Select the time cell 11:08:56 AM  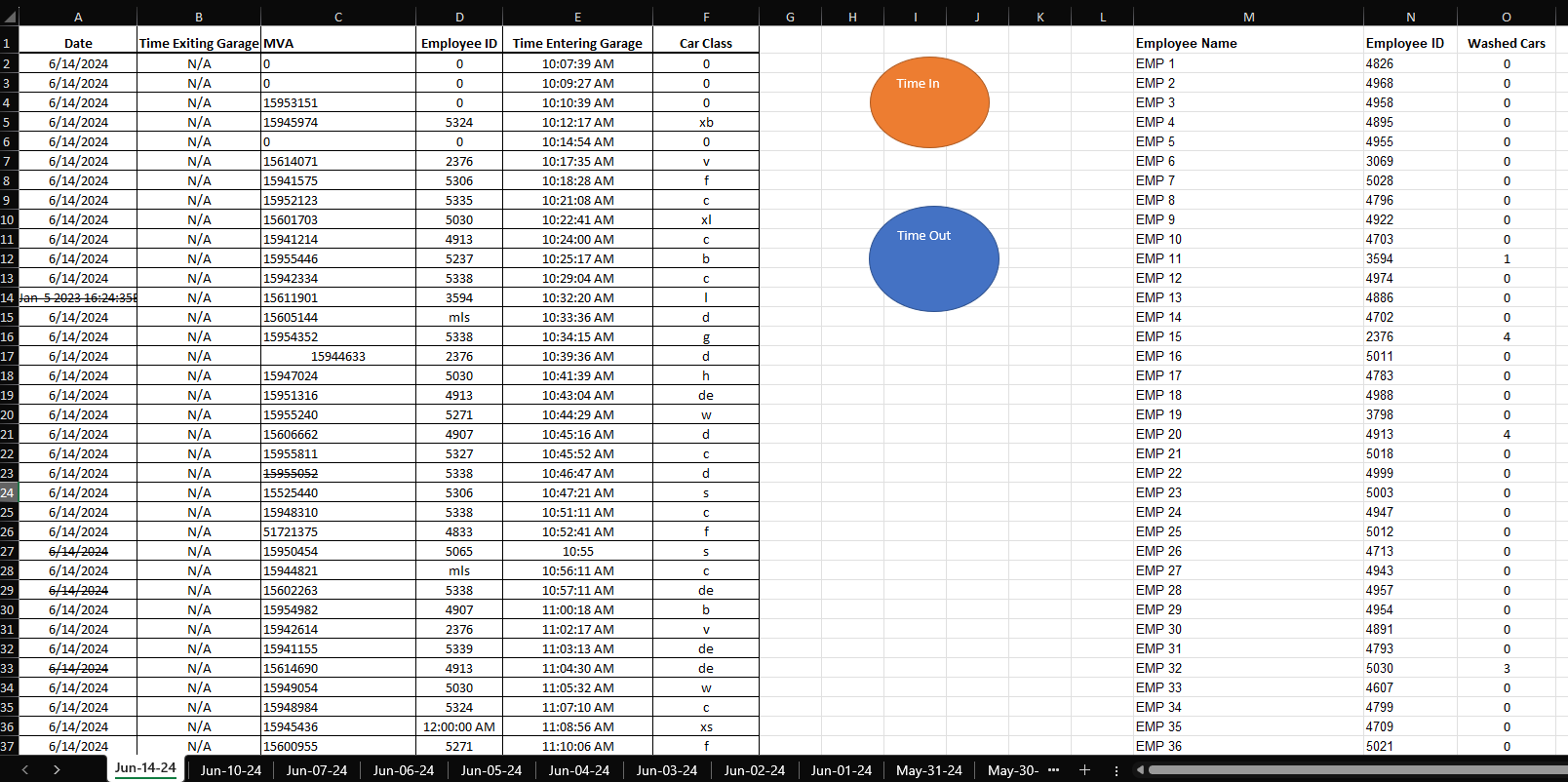tap(577, 726)
